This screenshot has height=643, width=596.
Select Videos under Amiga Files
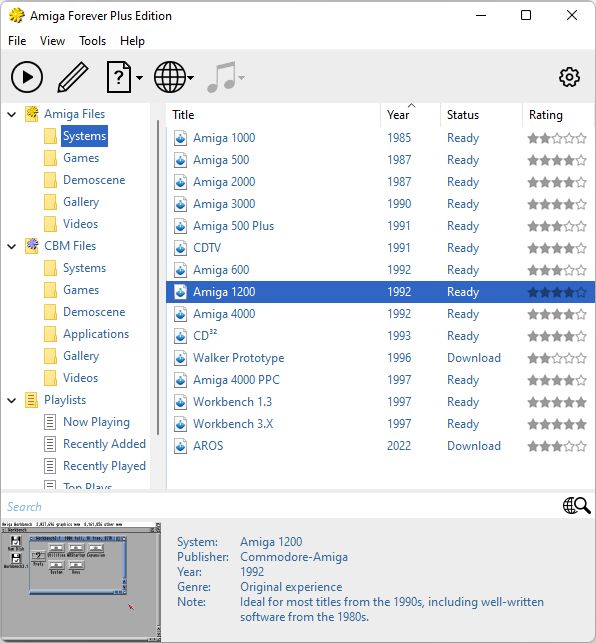click(x=80, y=224)
